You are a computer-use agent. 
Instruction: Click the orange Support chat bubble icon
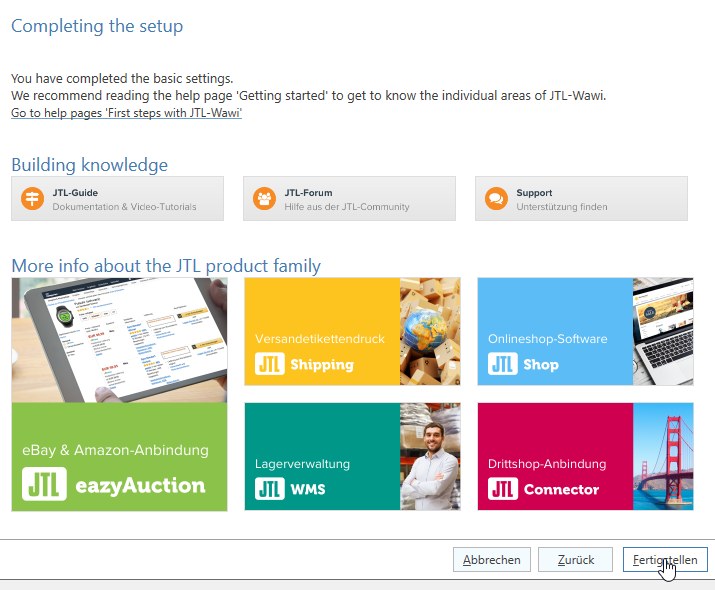pos(497,199)
